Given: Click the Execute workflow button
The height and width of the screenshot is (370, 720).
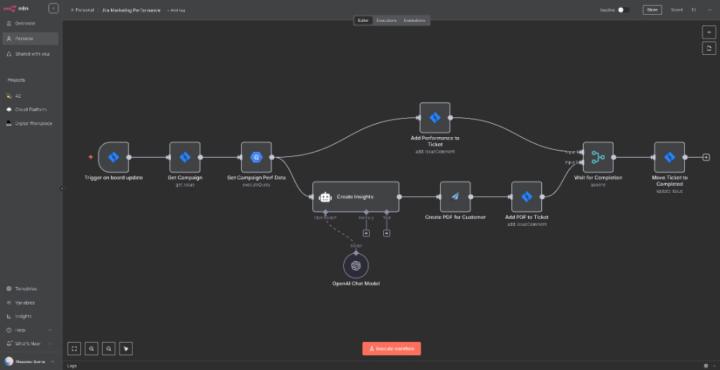Looking at the screenshot, I should click(391, 348).
